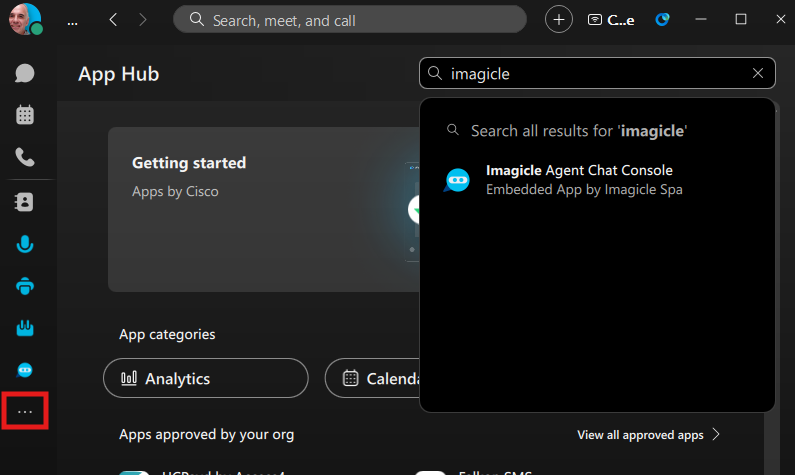Go back with the left arrow

113,19
